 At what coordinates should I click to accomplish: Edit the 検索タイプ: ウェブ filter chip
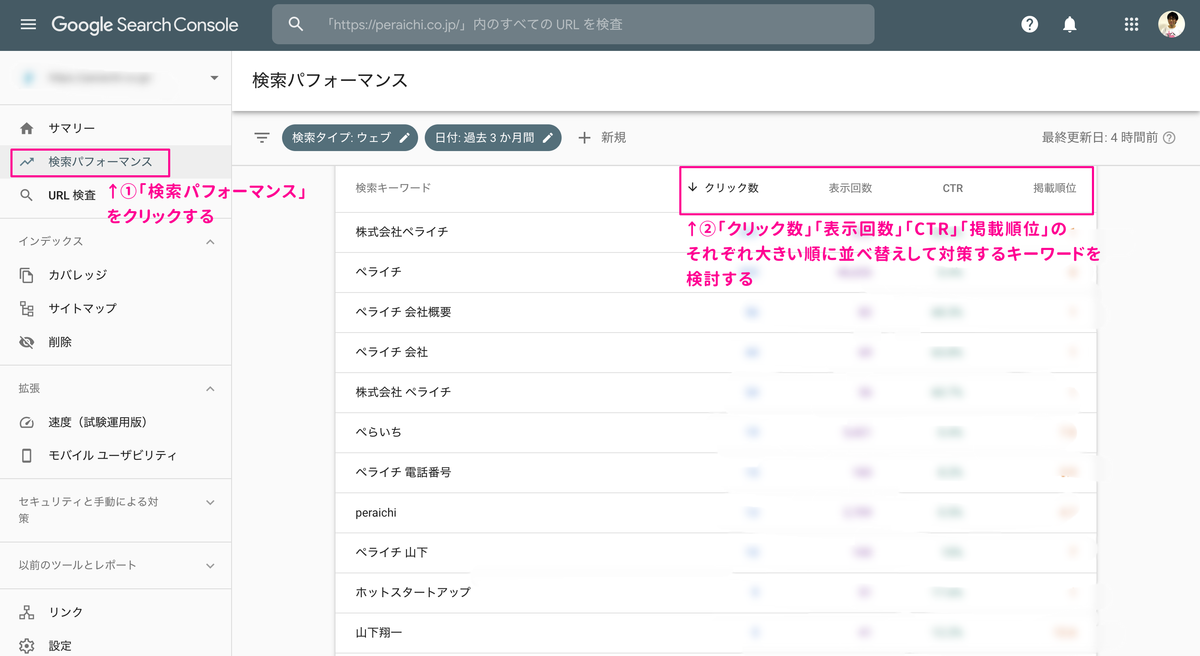350,138
